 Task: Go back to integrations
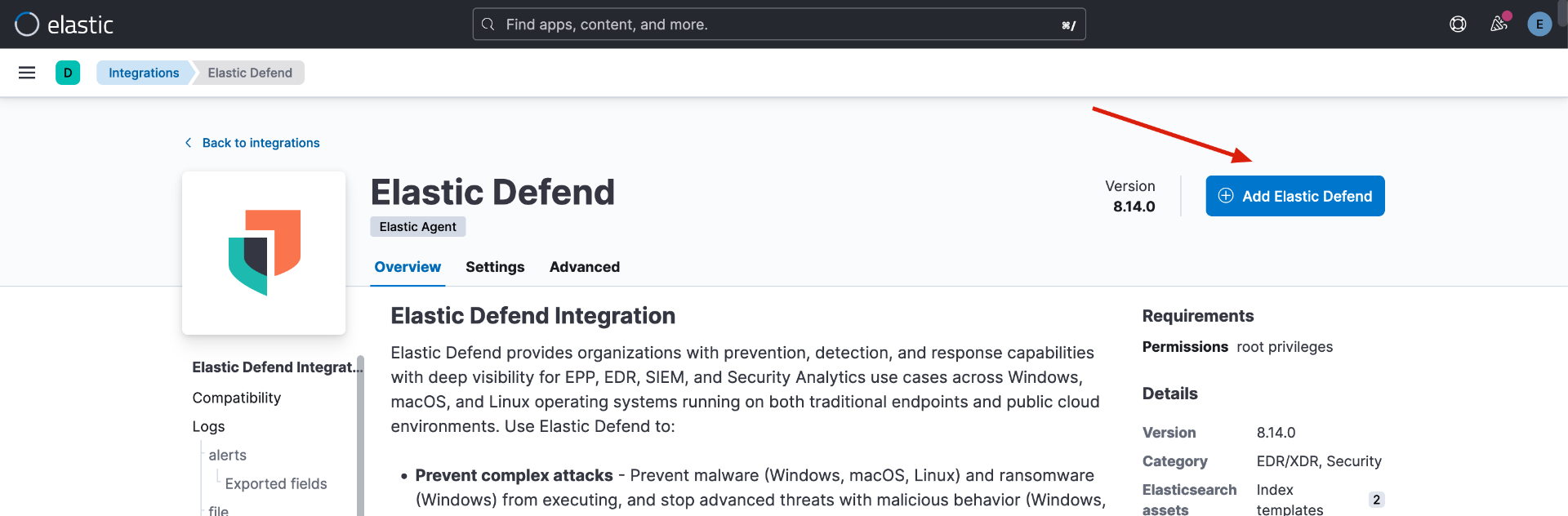252,143
